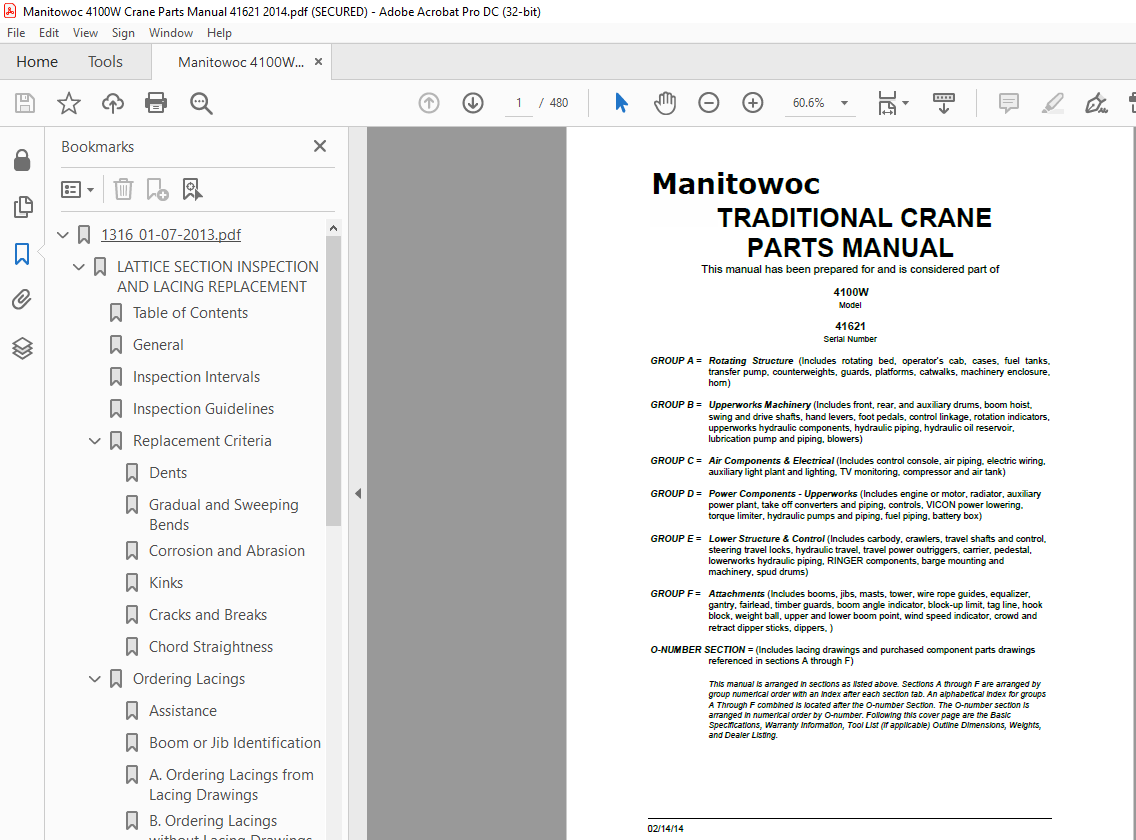1136x840 pixels.
Task: Open the Kinks bookmark
Action: [x=166, y=583]
